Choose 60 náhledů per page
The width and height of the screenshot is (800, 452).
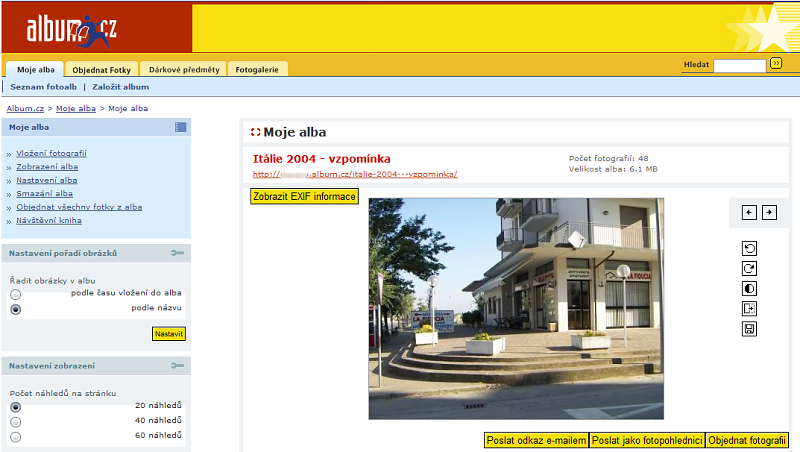coord(16,437)
